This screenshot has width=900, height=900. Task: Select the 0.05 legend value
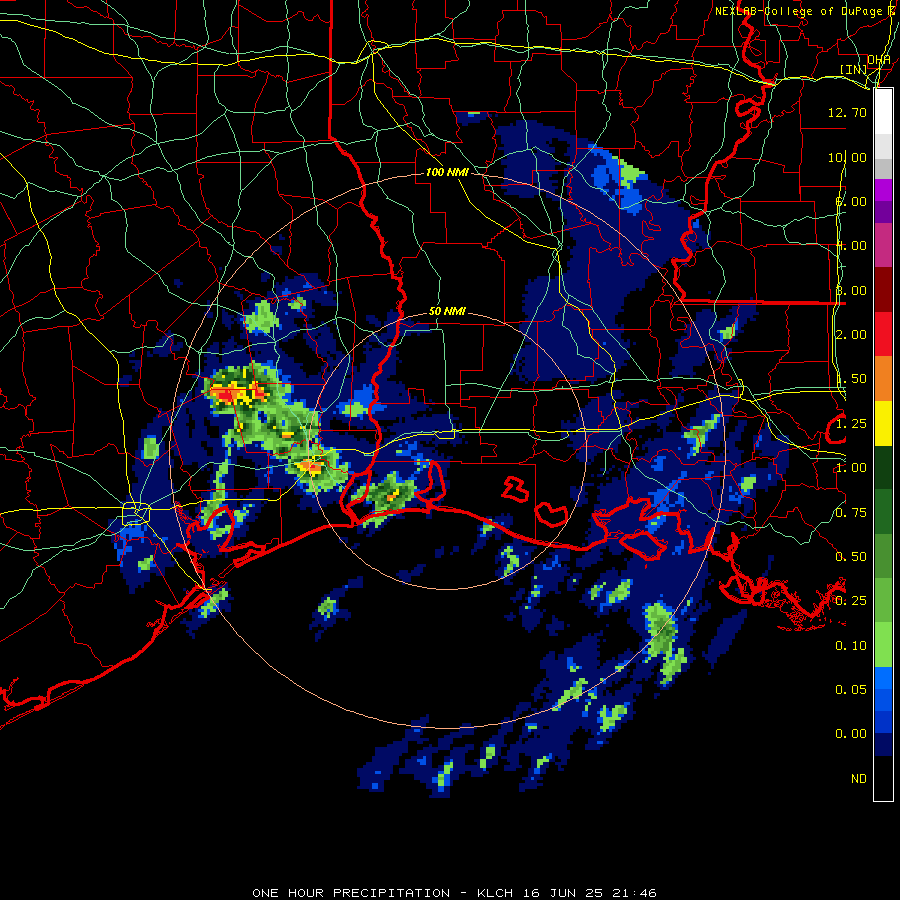click(x=851, y=690)
